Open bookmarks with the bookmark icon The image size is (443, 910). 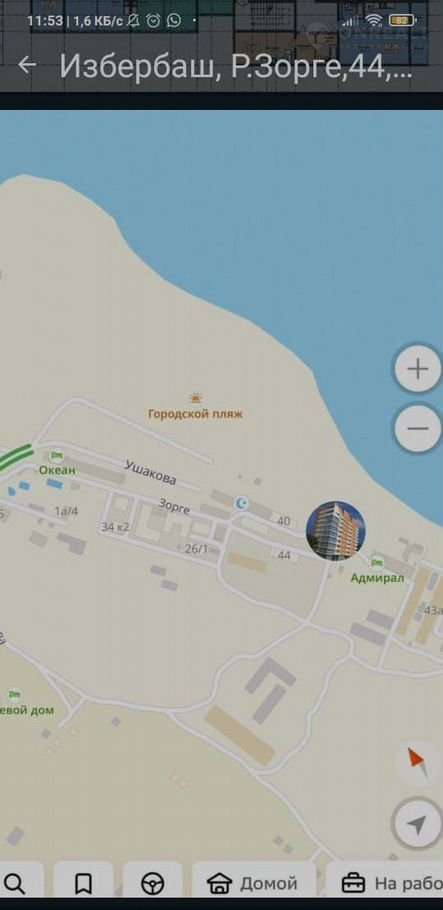(x=84, y=883)
